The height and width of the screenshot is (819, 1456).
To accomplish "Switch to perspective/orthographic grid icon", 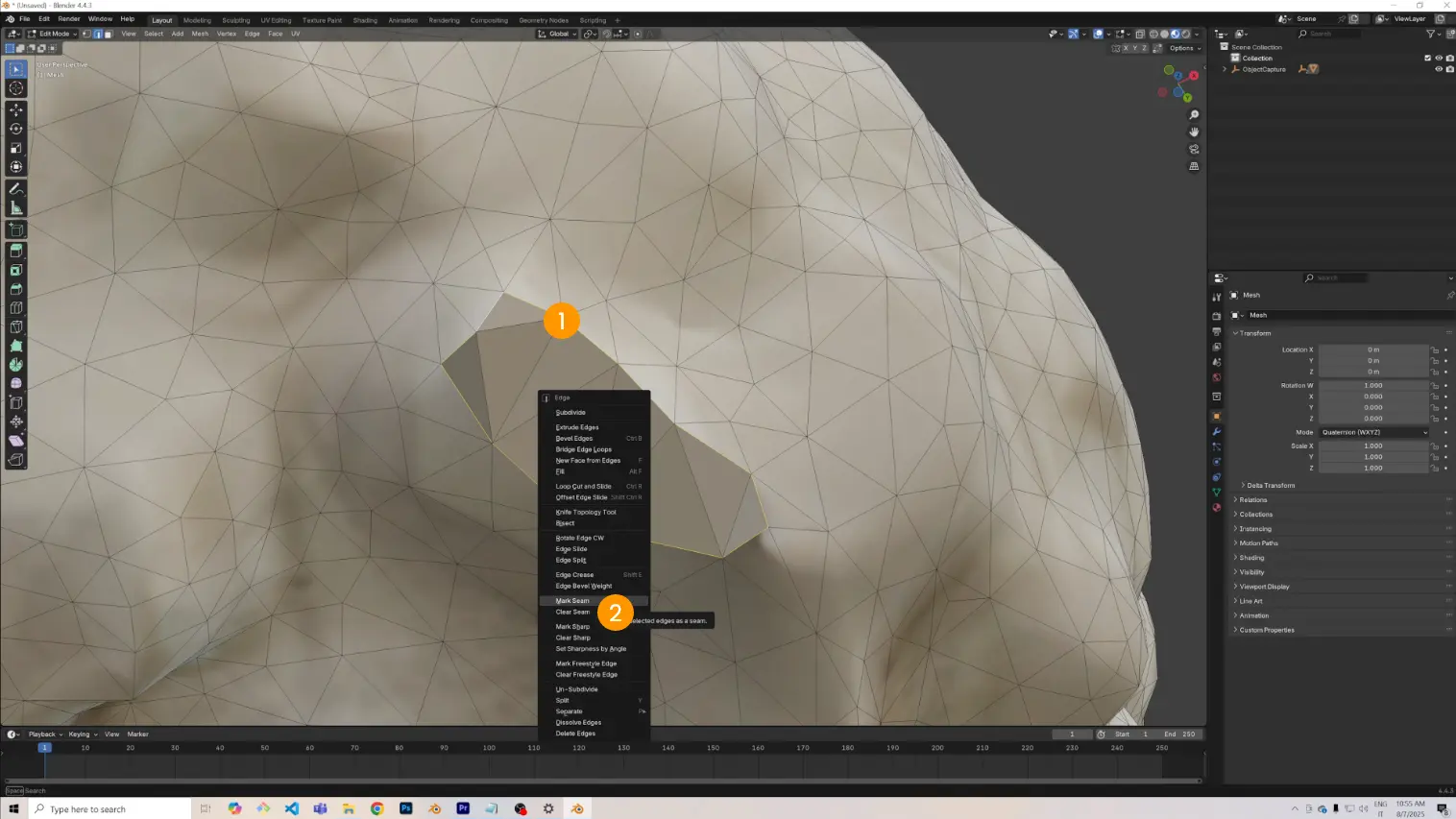I will click(x=1194, y=166).
